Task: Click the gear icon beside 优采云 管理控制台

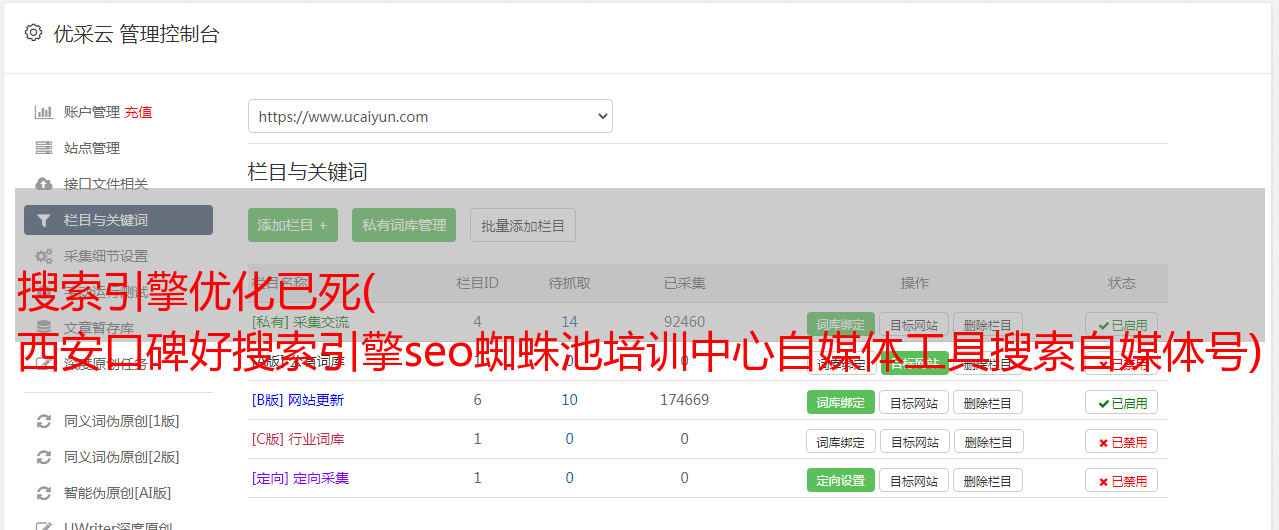Action: [x=33, y=33]
